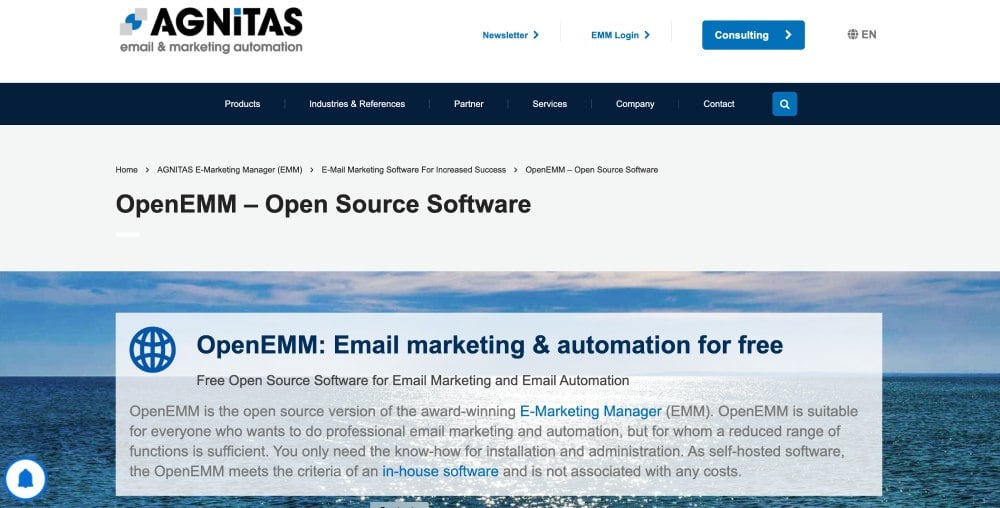Click the subtitle Free Open Source Software for Email Marketing
The height and width of the screenshot is (508, 1000).
click(413, 381)
